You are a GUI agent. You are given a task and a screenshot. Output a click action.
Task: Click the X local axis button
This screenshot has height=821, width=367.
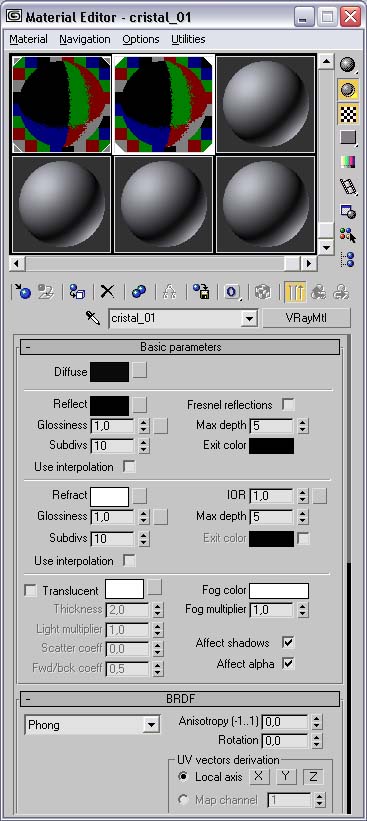(x=258, y=776)
